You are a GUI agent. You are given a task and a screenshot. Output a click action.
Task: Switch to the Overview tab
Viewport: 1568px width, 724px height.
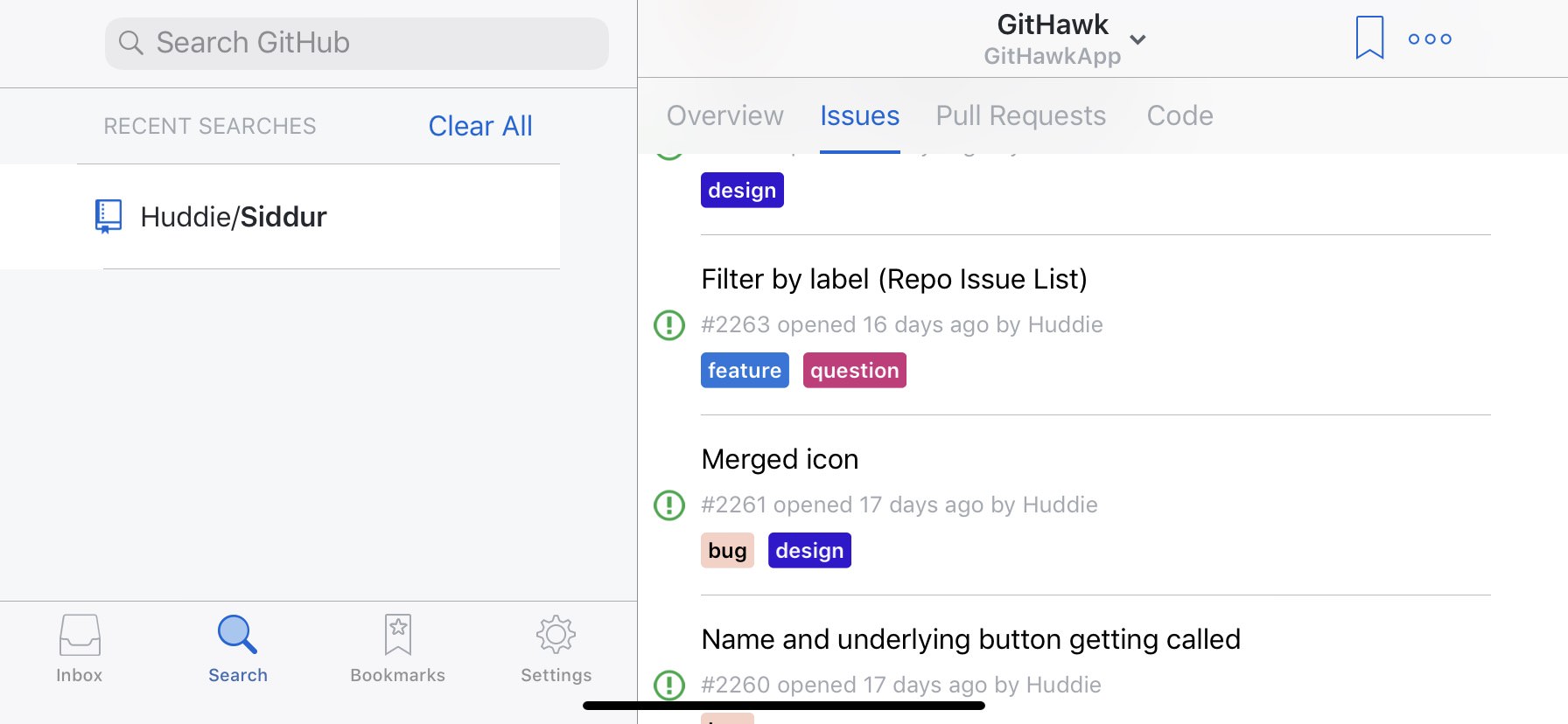tap(724, 115)
